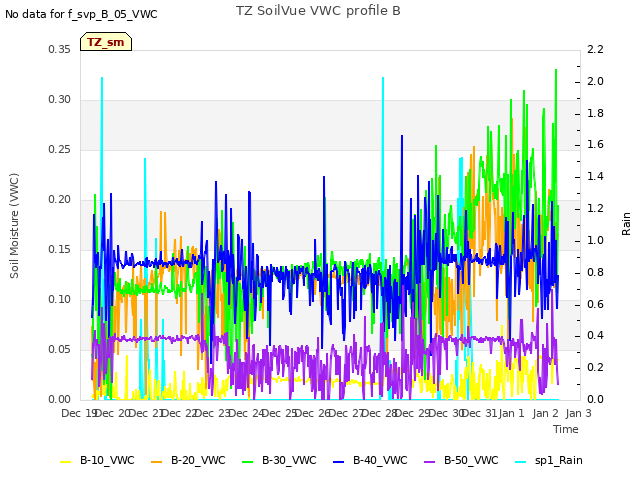This screenshot has width=640, height=480.
Task: Click the 0.6 tick on the Rain axis
Action: [595, 304]
